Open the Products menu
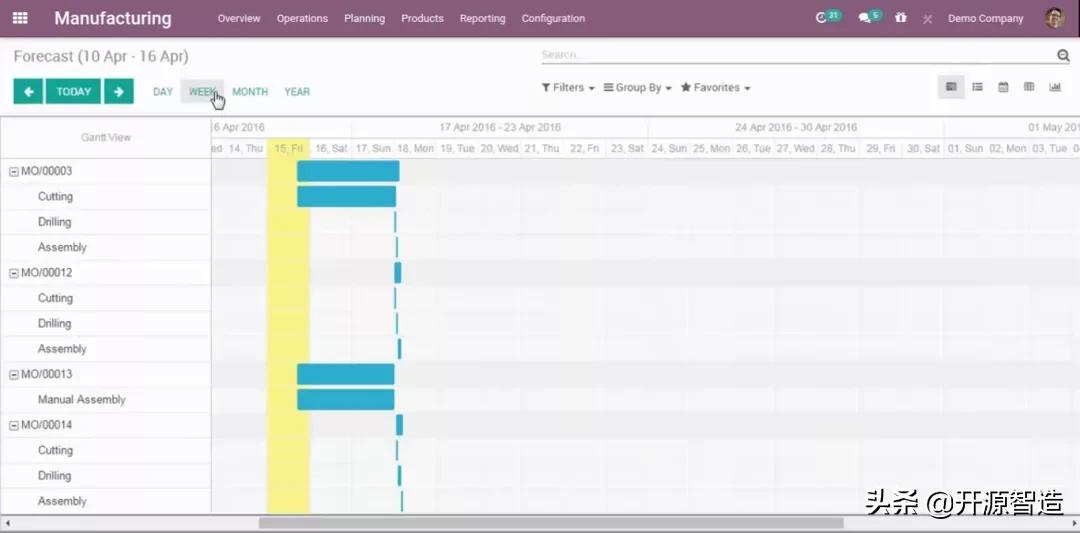 (x=422, y=19)
